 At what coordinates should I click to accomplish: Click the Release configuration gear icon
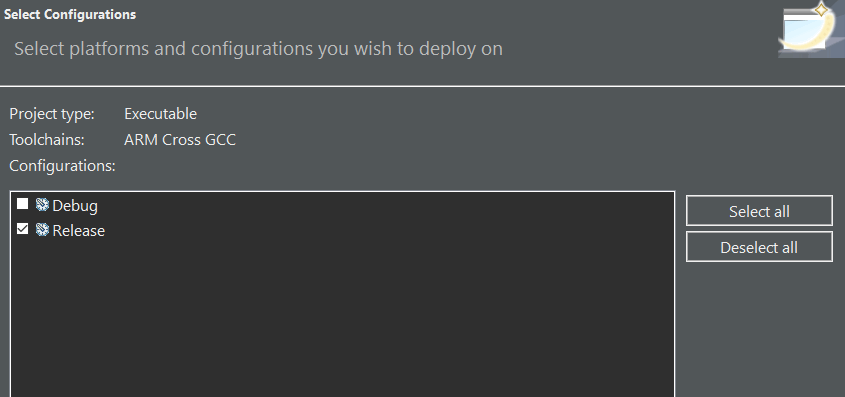click(42, 230)
